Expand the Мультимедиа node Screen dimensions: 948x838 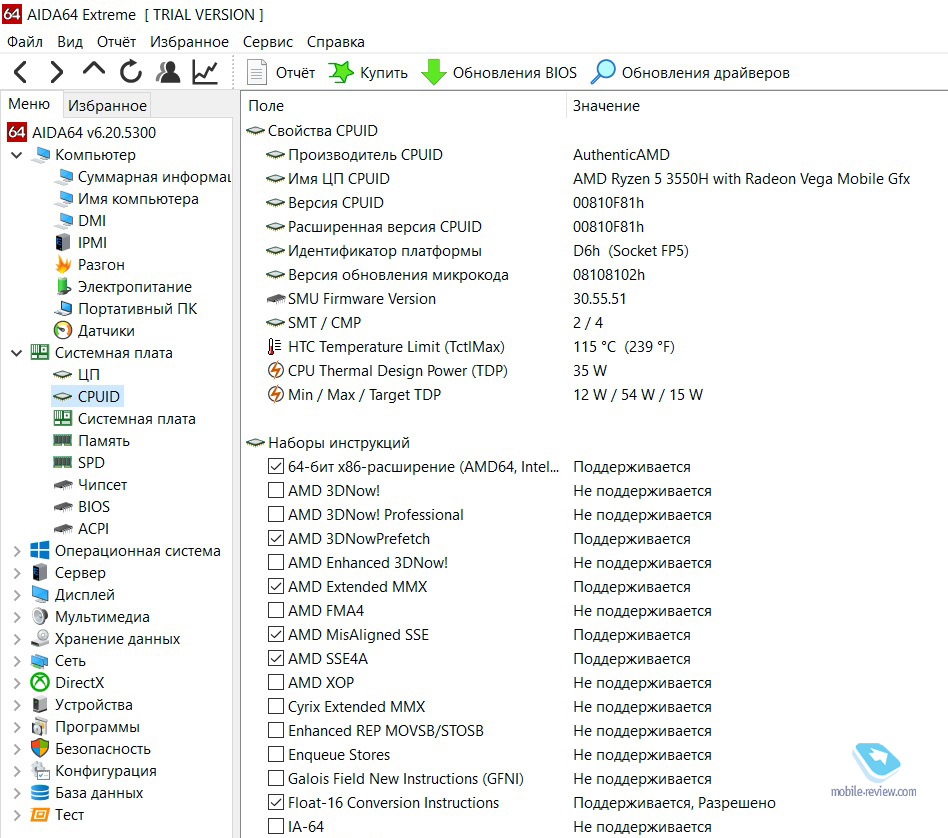[x=17, y=617]
